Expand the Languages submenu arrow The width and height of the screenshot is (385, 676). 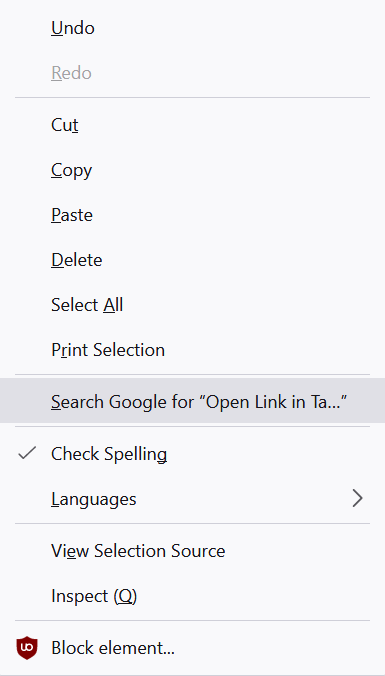coord(357,499)
